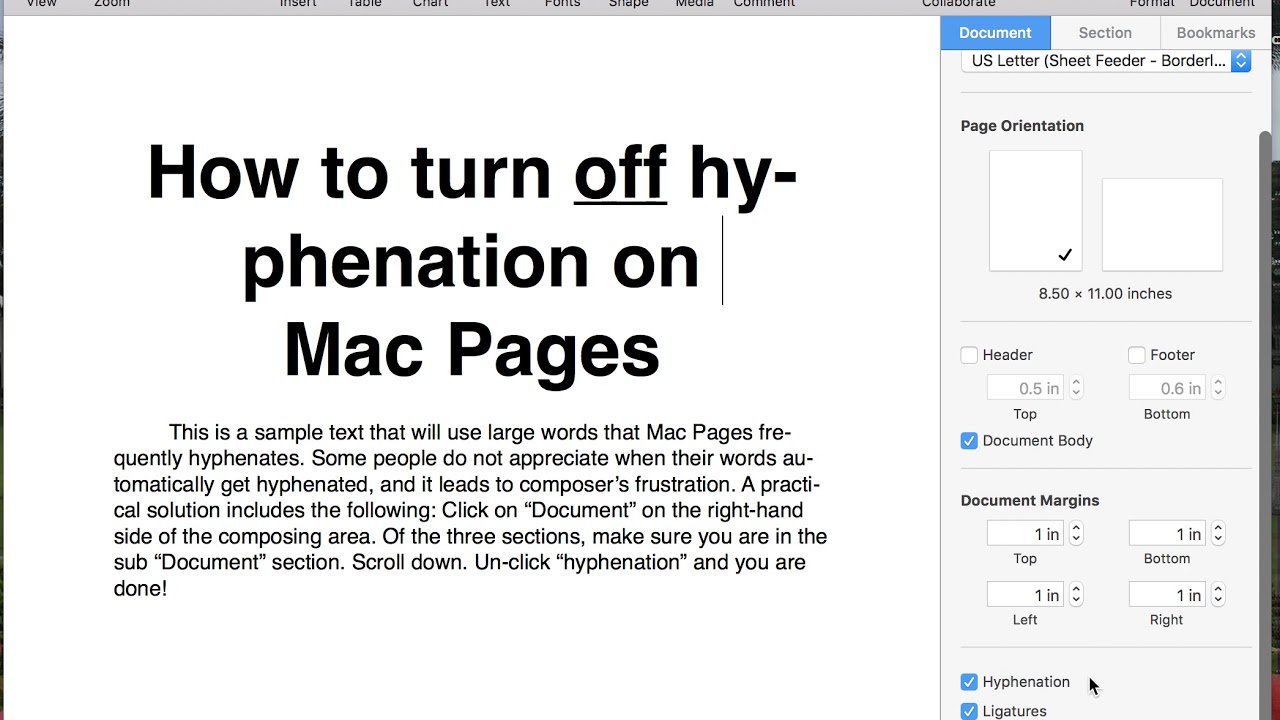Viewport: 1280px width, 720px height.
Task: Click the word "done!" ending the paragraph
Action: coord(140,589)
